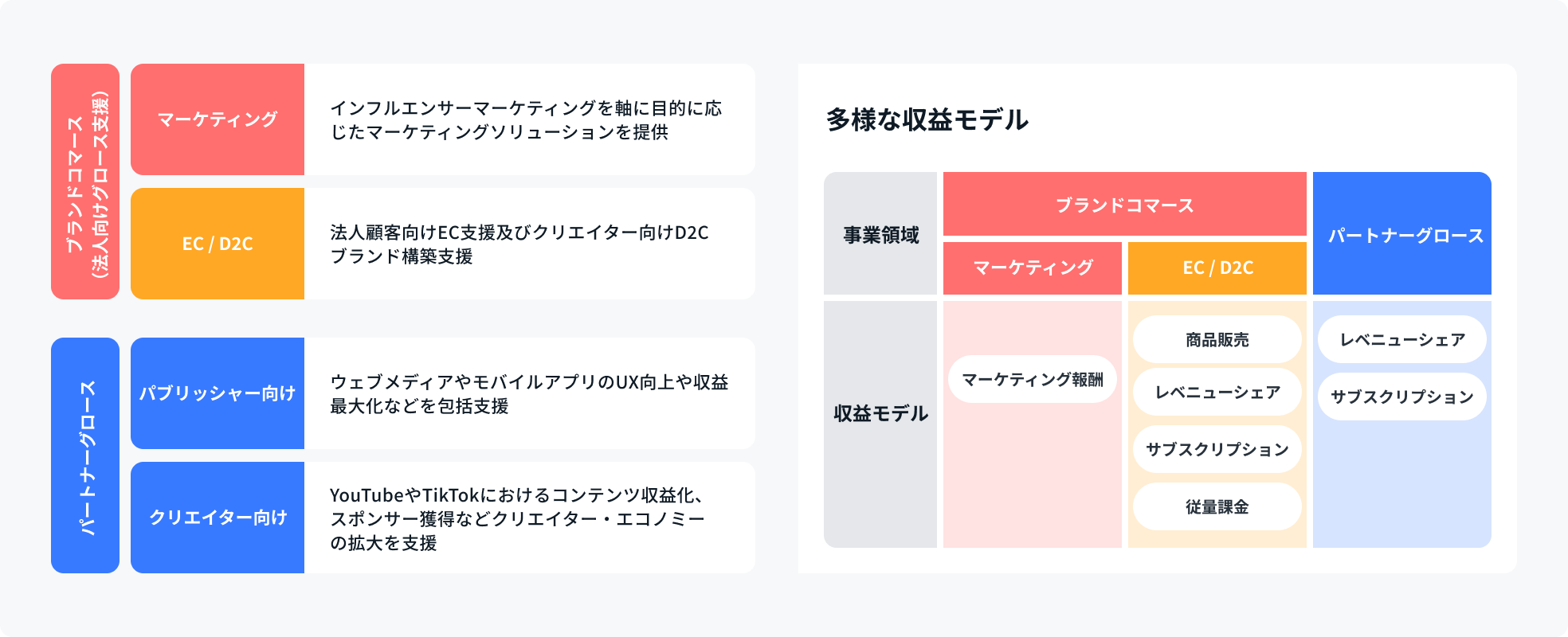Click the 従量課金 pill
Image resolution: width=1568 pixels, height=637 pixels.
pos(1217,506)
